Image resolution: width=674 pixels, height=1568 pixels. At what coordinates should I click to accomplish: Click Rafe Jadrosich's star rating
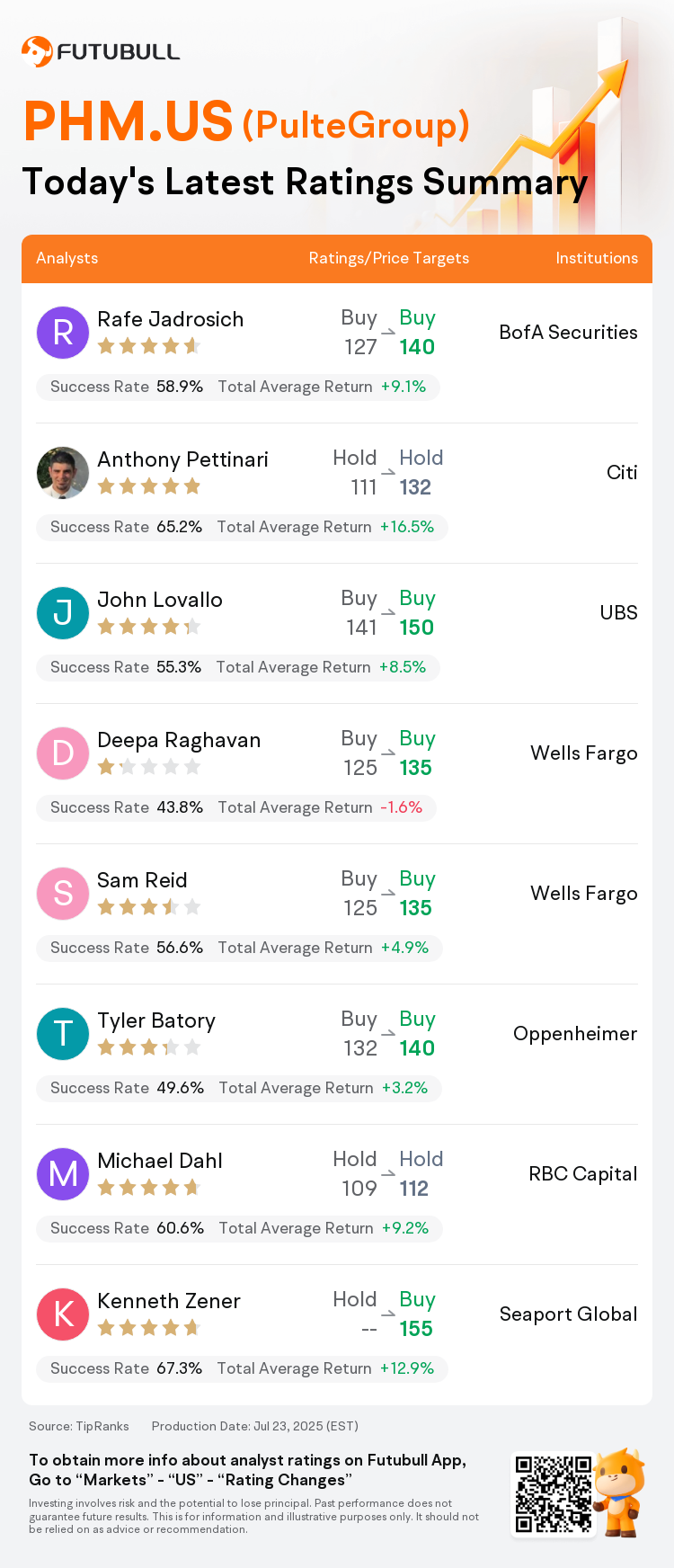click(149, 346)
